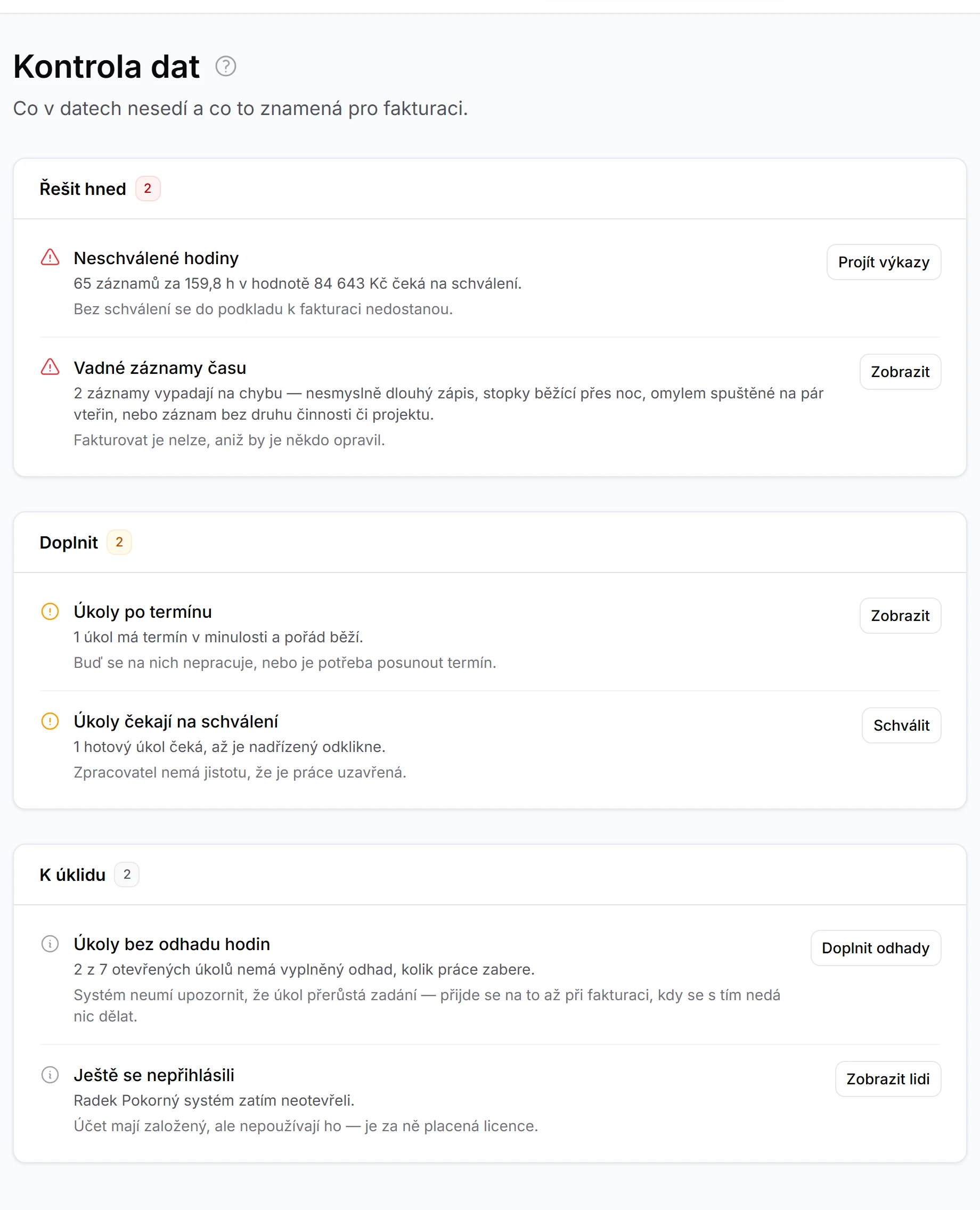
Task: Click the red warning triangle next to Vadné záznamy času
Action: tap(50, 367)
